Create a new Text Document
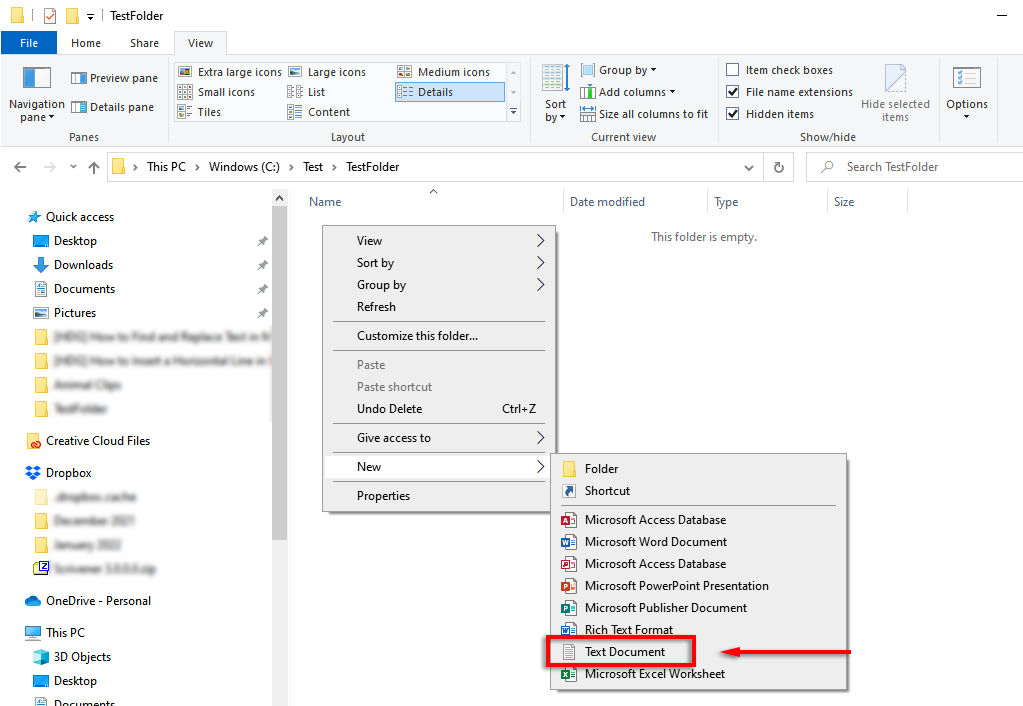1023x706 pixels. tap(699, 652)
